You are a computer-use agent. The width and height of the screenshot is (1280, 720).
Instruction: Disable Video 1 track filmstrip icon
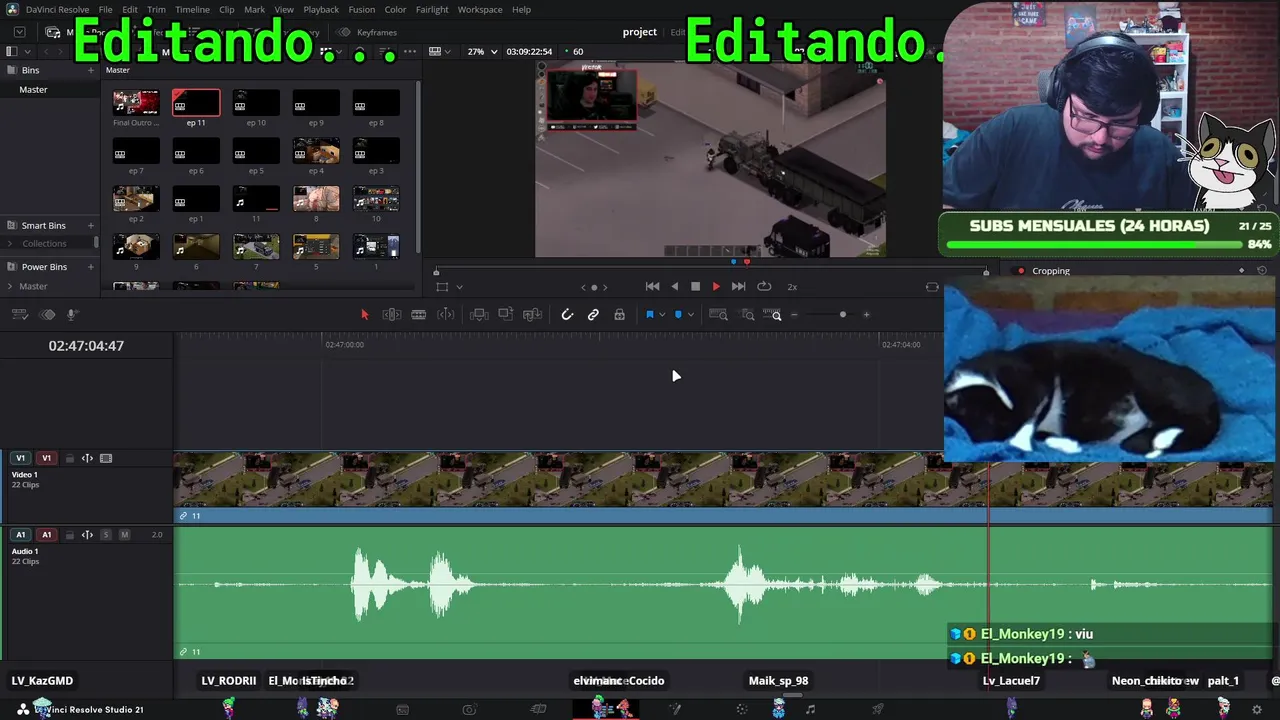pyautogui.click(x=106, y=458)
